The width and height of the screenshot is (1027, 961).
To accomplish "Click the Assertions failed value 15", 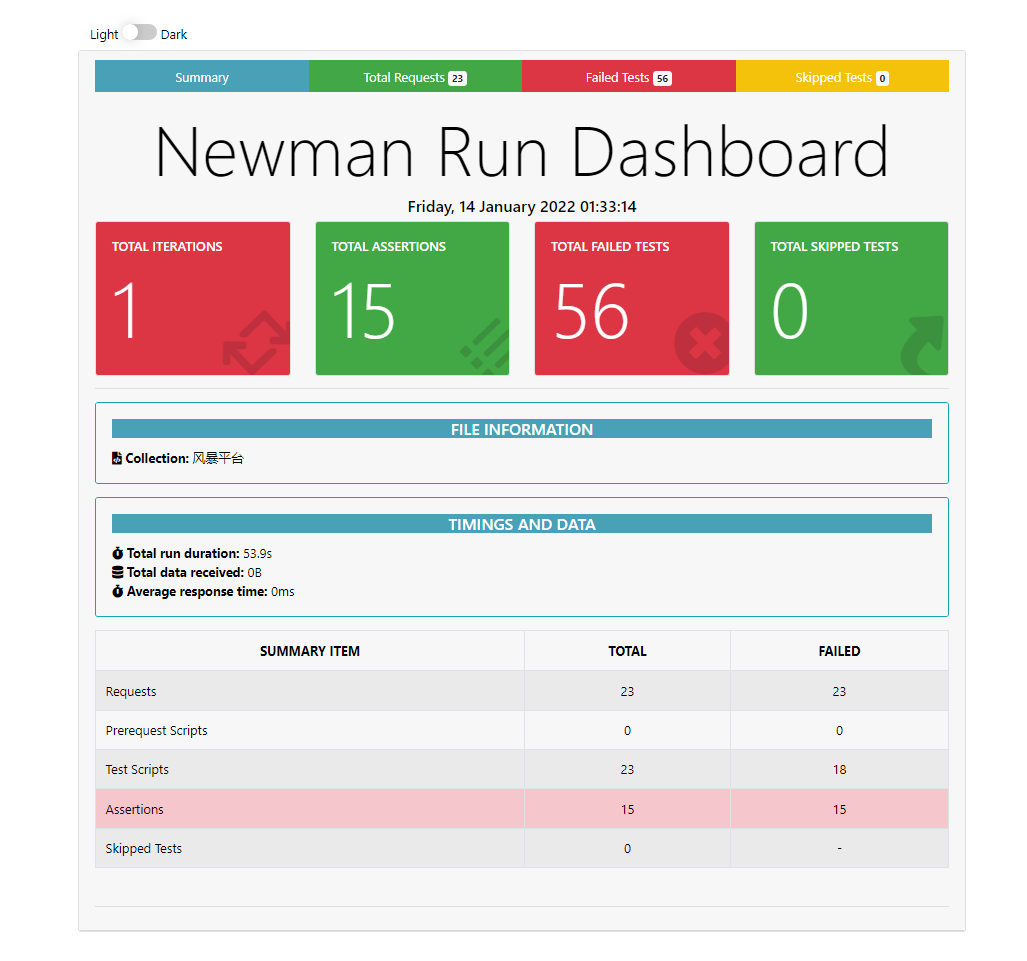I will click(840, 810).
